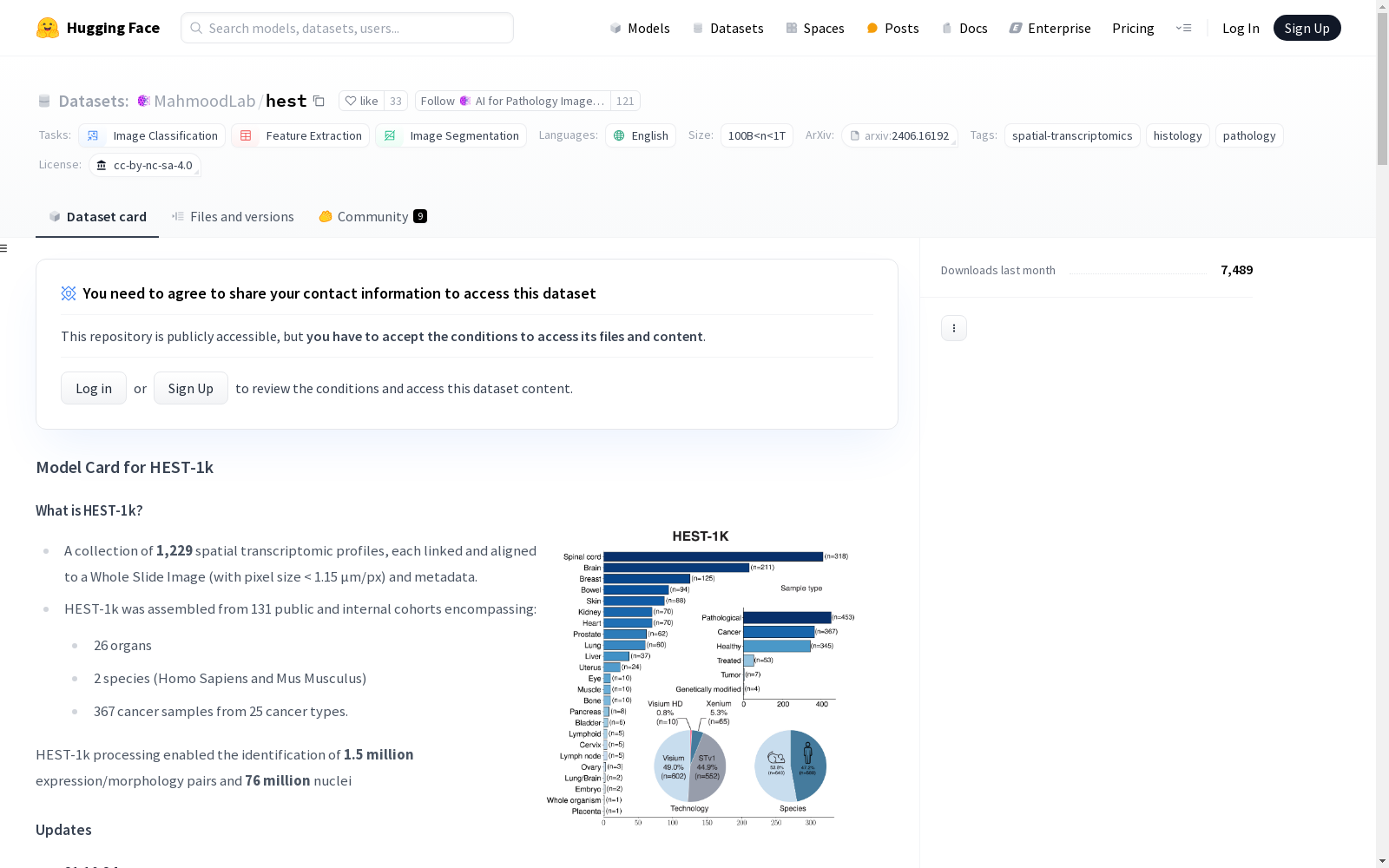Click the '26 organs' list item
The height and width of the screenshot is (868, 1389).
coord(122,645)
